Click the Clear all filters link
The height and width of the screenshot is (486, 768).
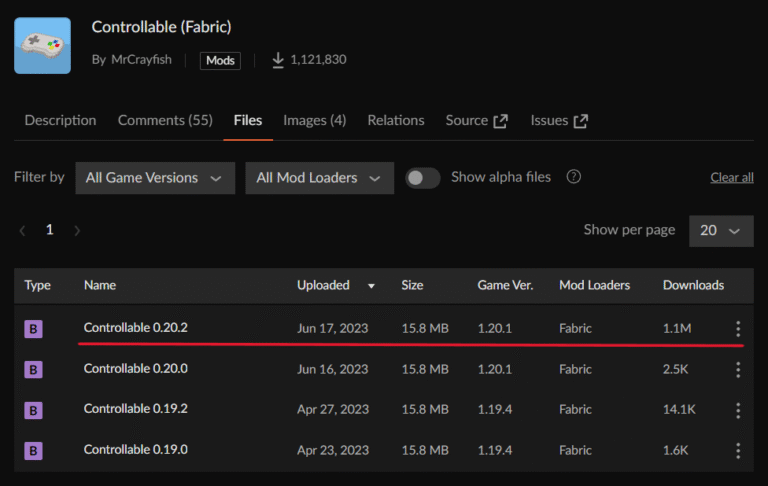731,177
